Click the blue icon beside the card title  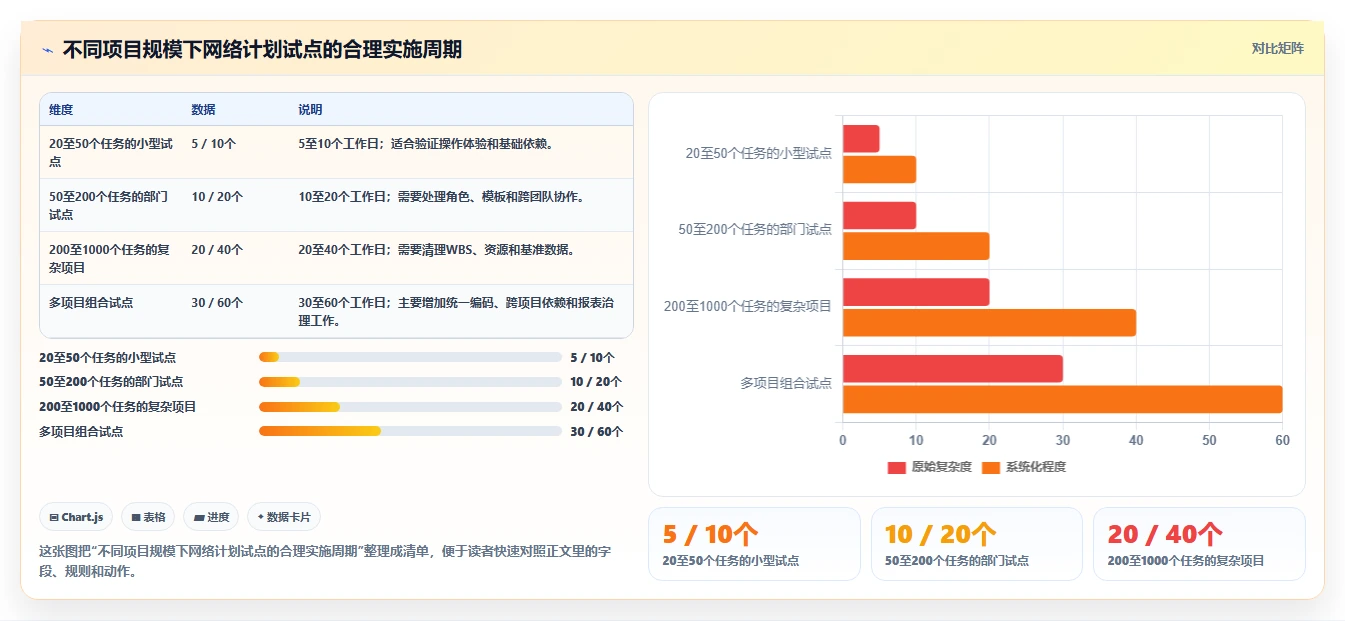[47, 50]
